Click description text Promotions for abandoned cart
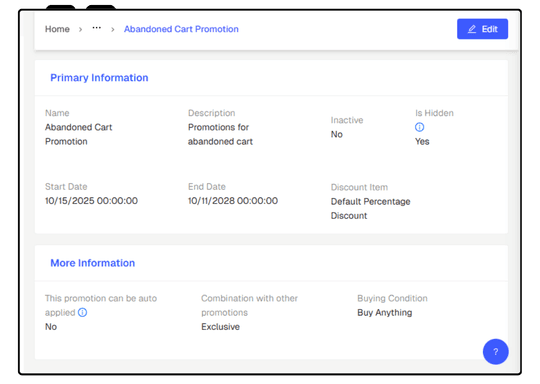The width and height of the screenshot is (540, 384). pyautogui.click(x=220, y=134)
